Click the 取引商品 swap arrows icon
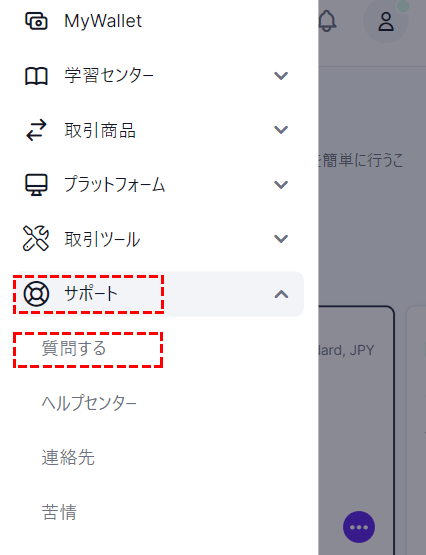 pyautogui.click(x=36, y=130)
